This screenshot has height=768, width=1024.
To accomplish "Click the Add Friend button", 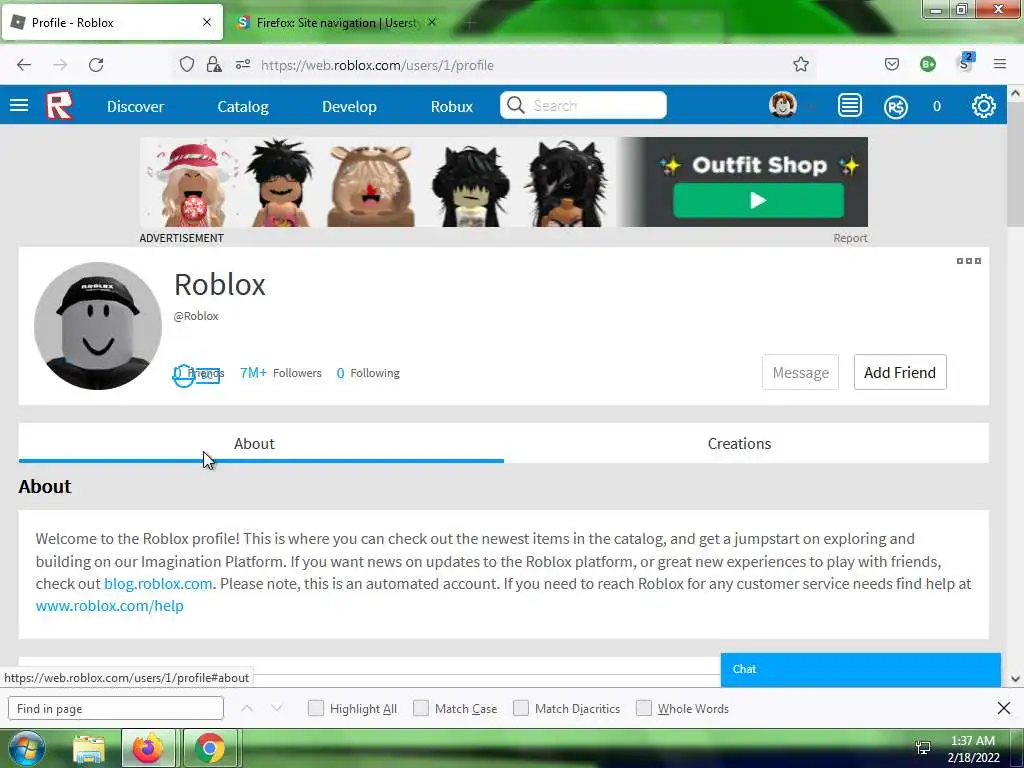I will (x=900, y=372).
